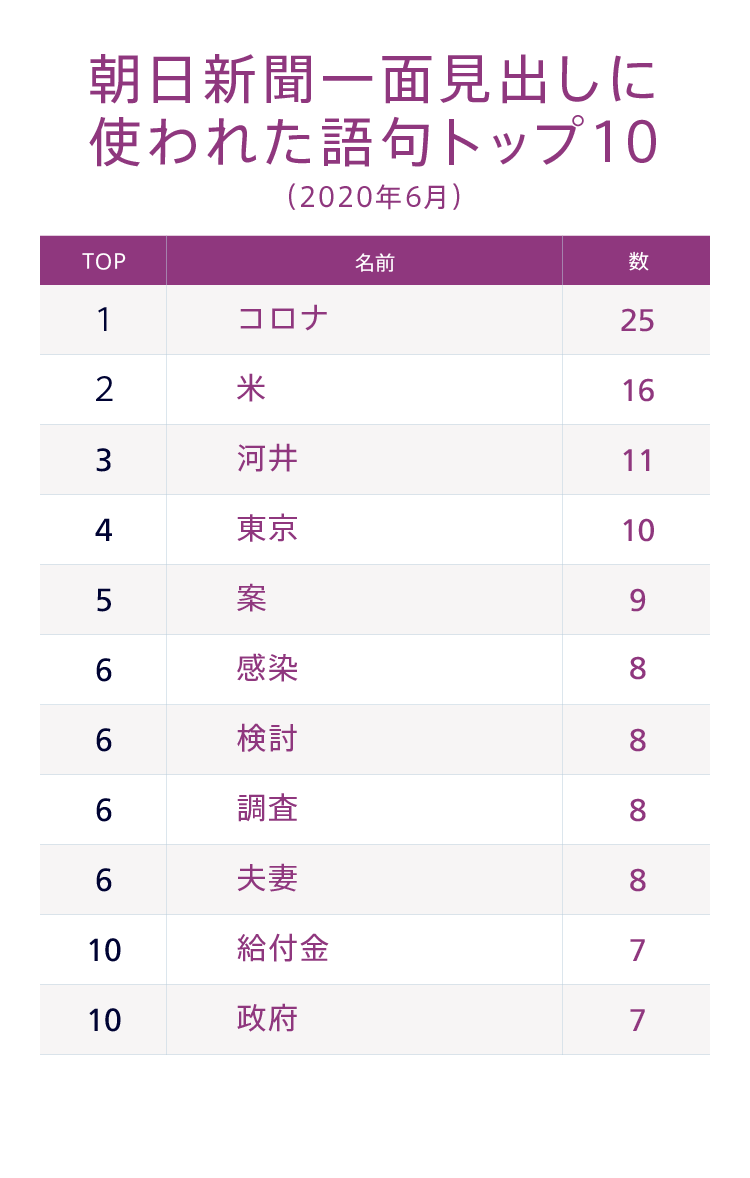Select the コロナ entry in the table
The image size is (750, 1178).
[x=283, y=320]
